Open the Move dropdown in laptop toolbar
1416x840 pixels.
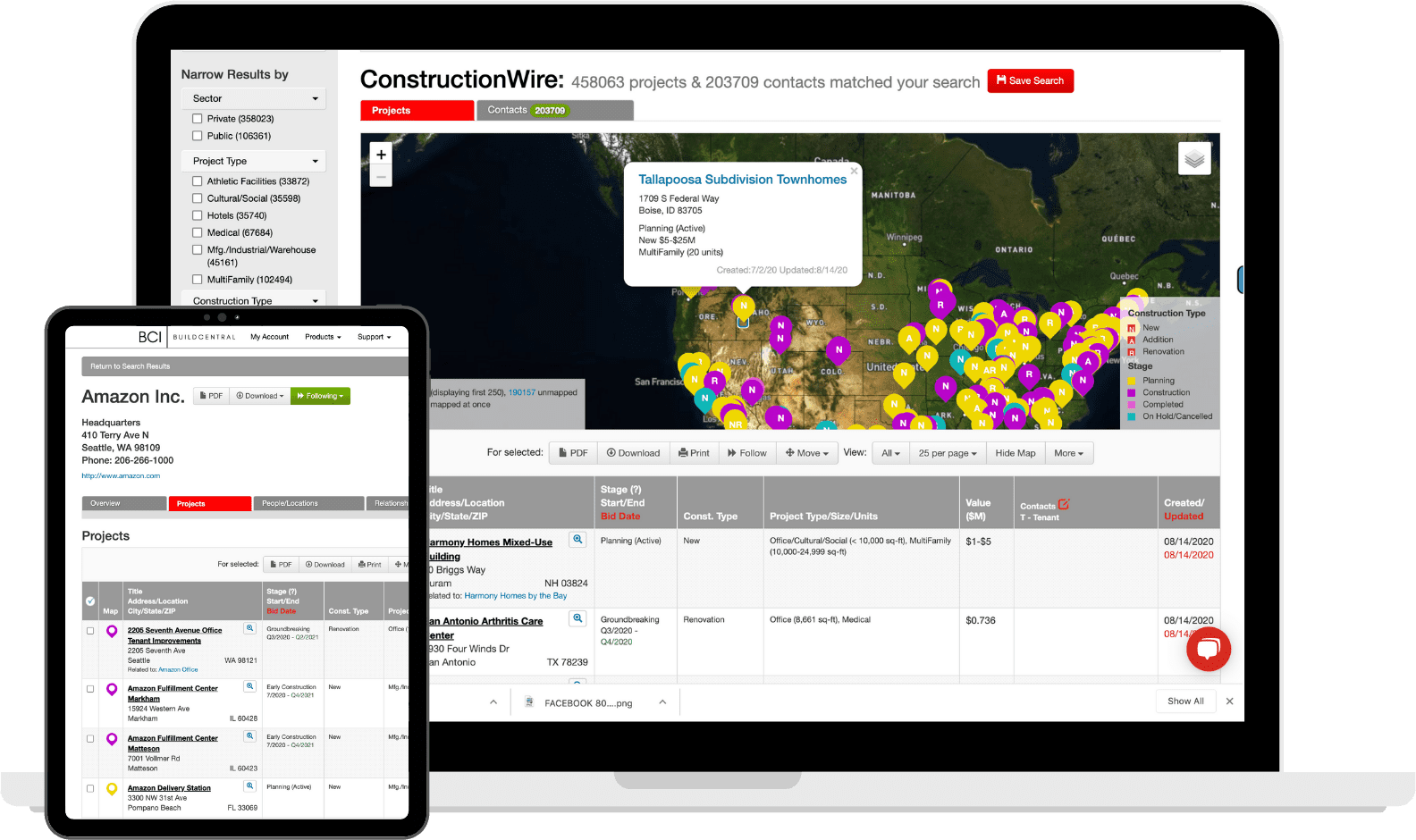coord(807,453)
